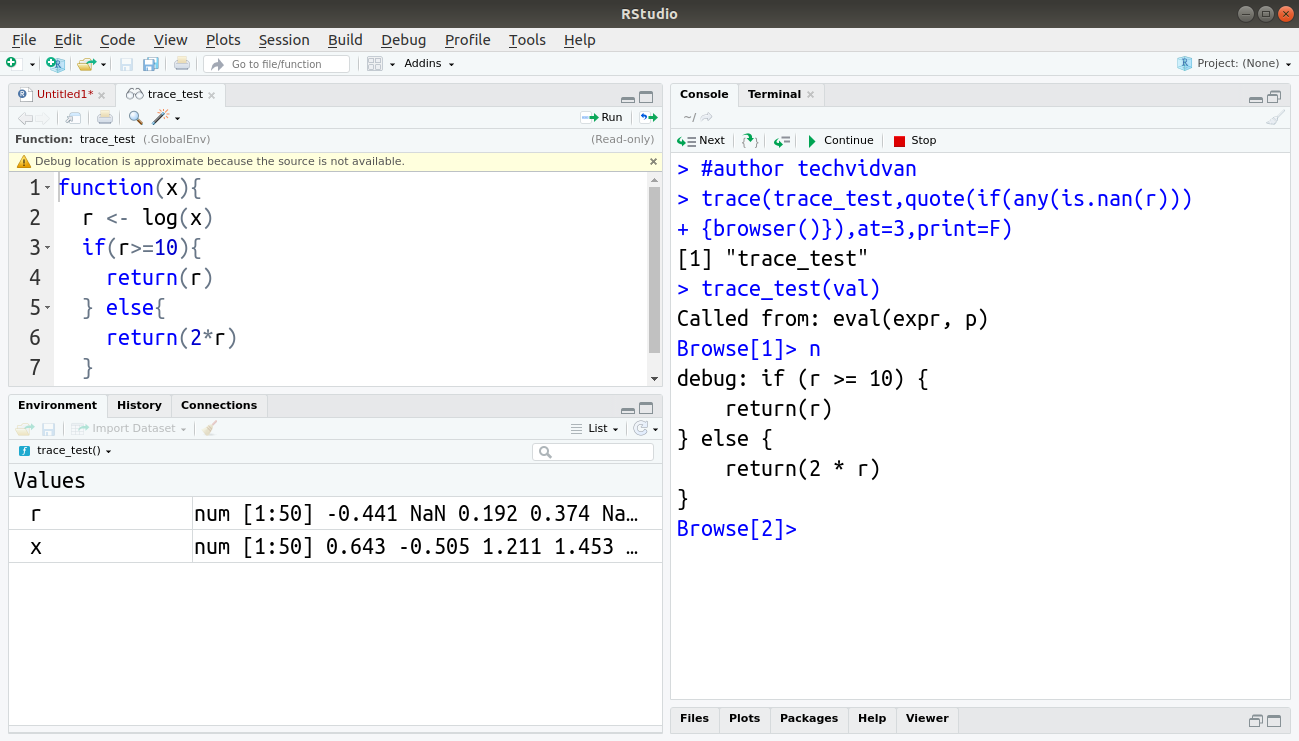Click Step into function icon

[750, 141]
